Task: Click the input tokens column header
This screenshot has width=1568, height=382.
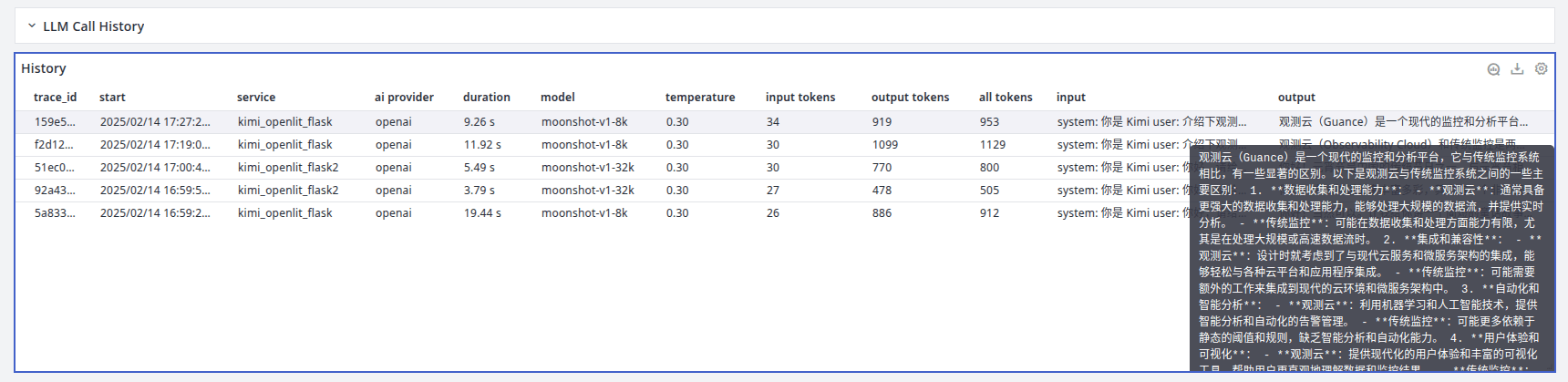Action: tap(800, 98)
